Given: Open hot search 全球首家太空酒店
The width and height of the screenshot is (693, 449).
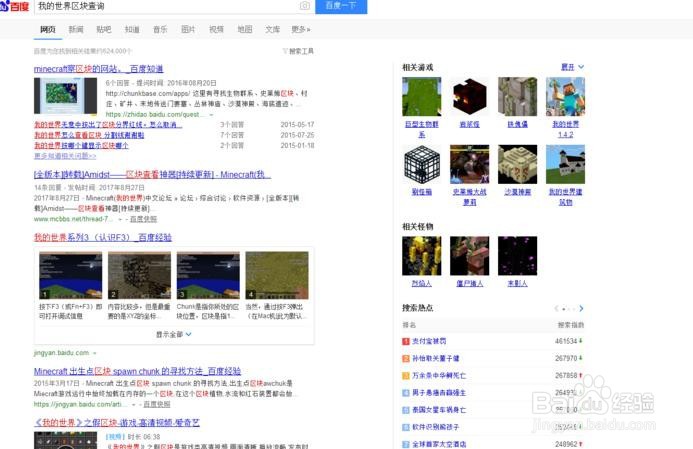Looking at the screenshot, I should pos(439,444).
